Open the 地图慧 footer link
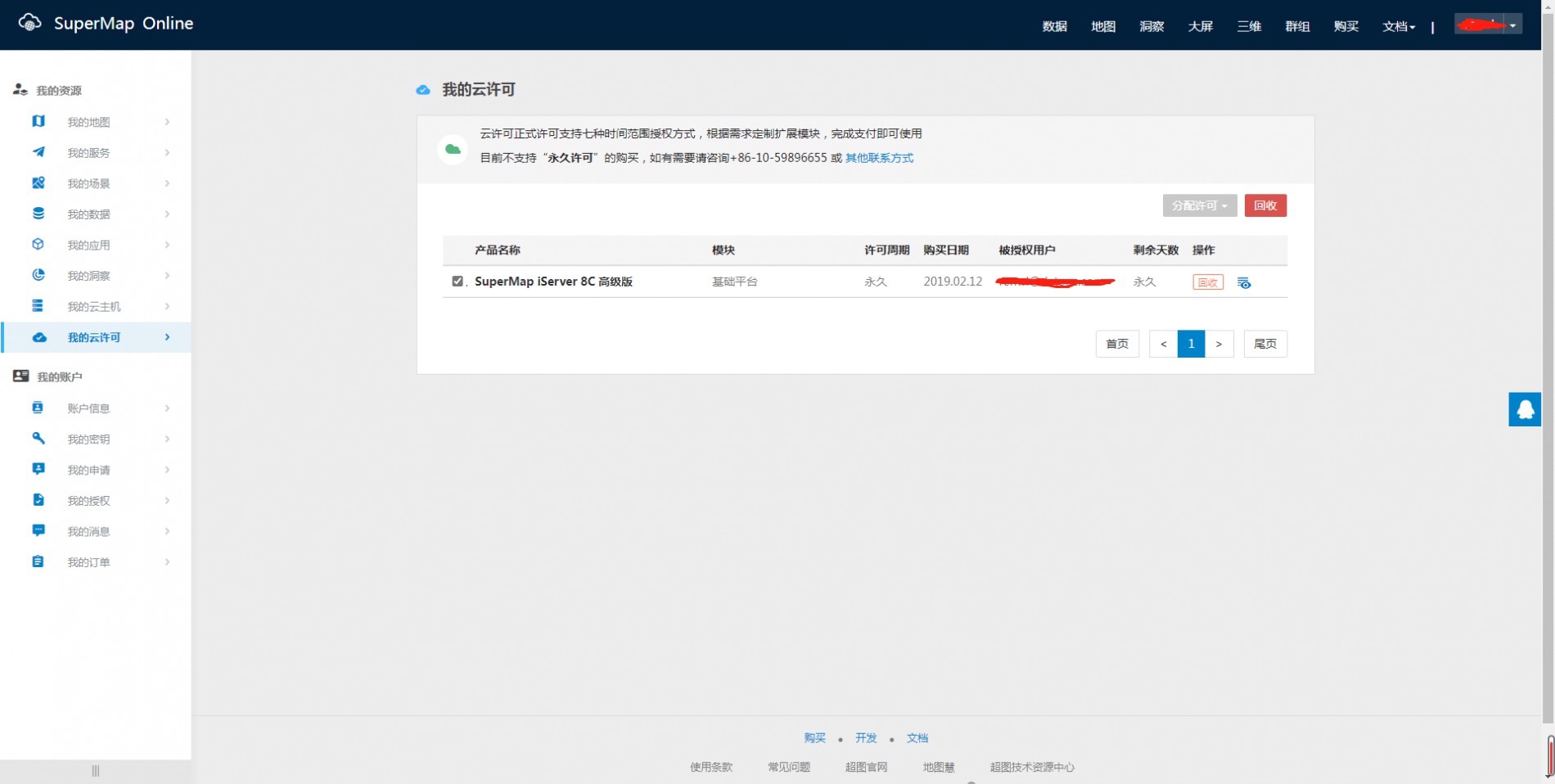Viewport: 1555px width, 784px height. click(939, 767)
